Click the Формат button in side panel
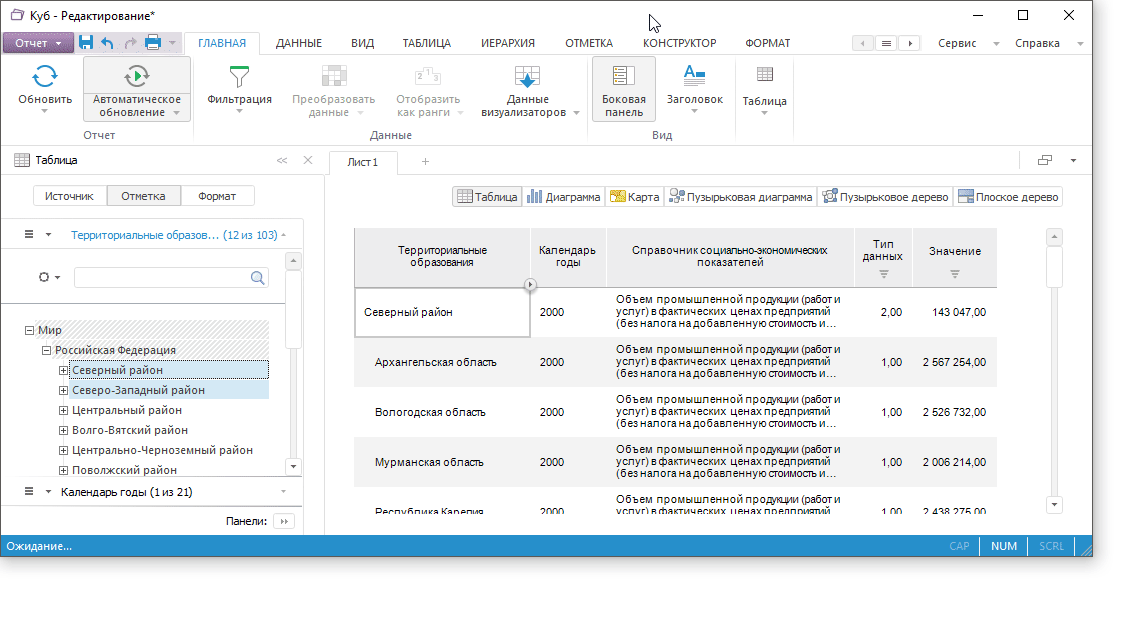 (217, 196)
